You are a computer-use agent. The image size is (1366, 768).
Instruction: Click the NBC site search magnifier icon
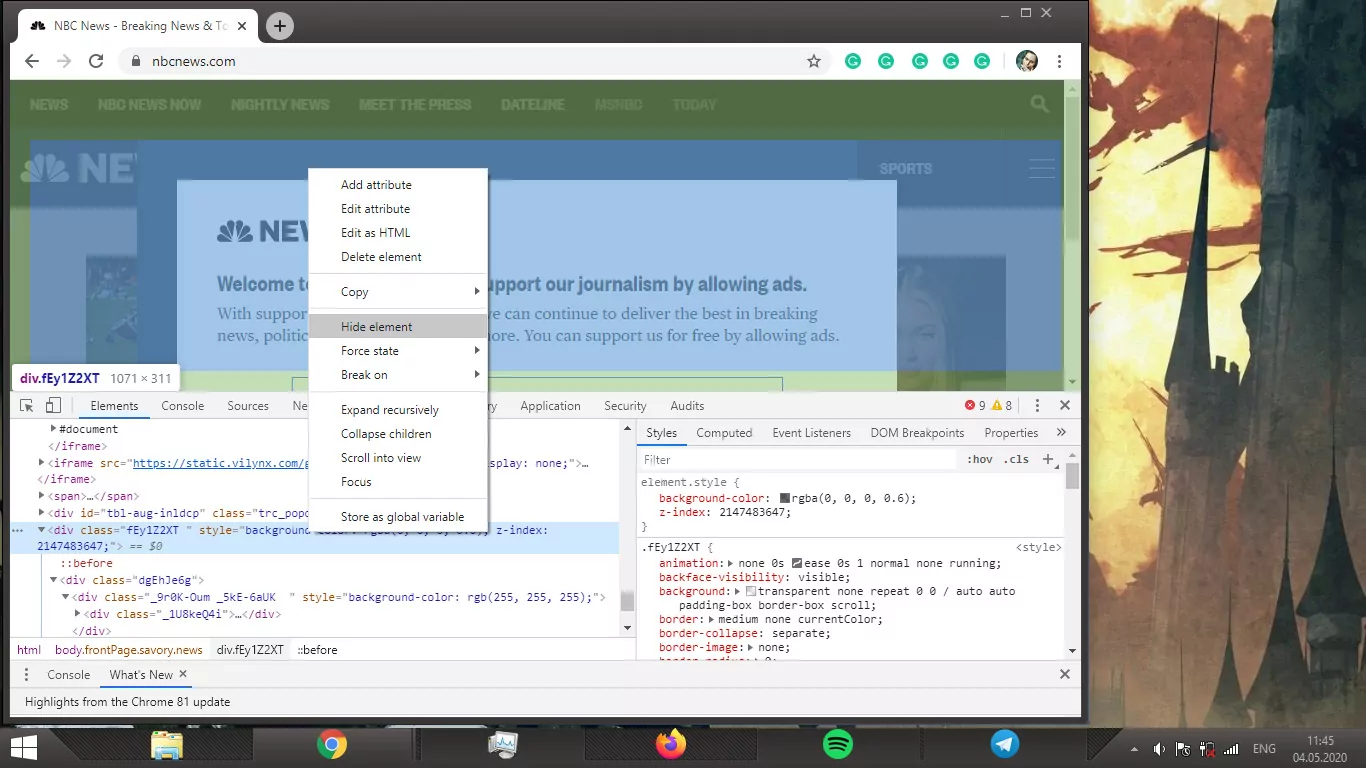click(1040, 104)
